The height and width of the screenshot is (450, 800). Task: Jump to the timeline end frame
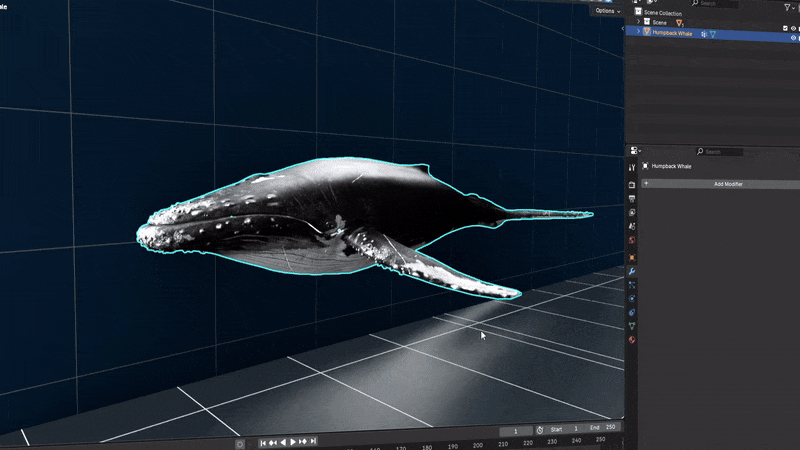[313, 441]
